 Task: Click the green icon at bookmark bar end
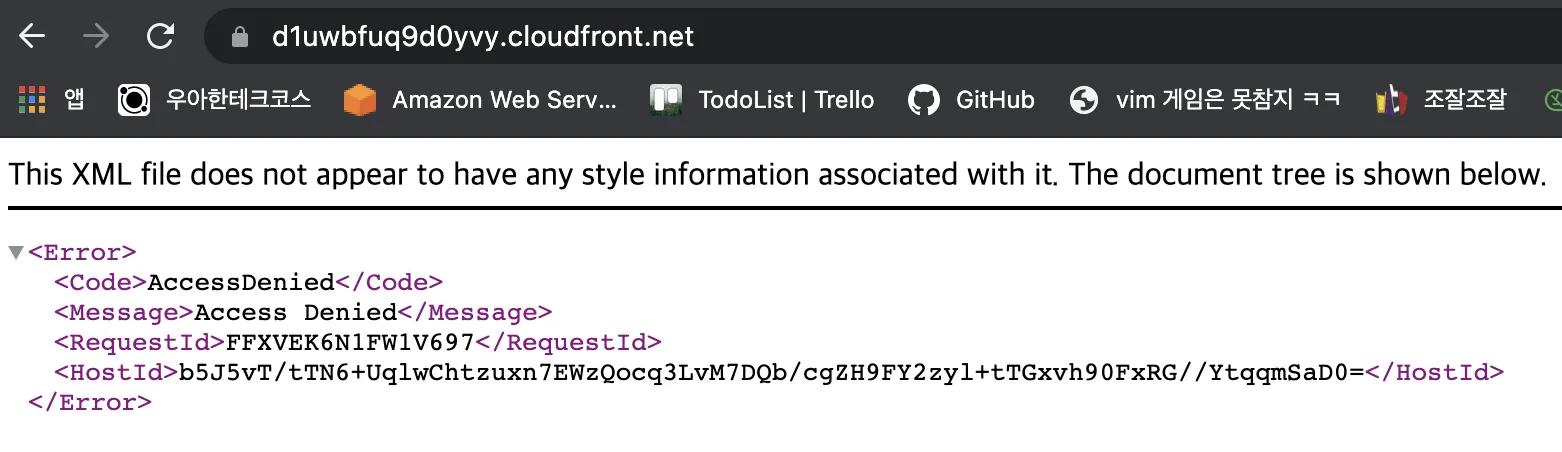pyautogui.click(x=1552, y=100)
